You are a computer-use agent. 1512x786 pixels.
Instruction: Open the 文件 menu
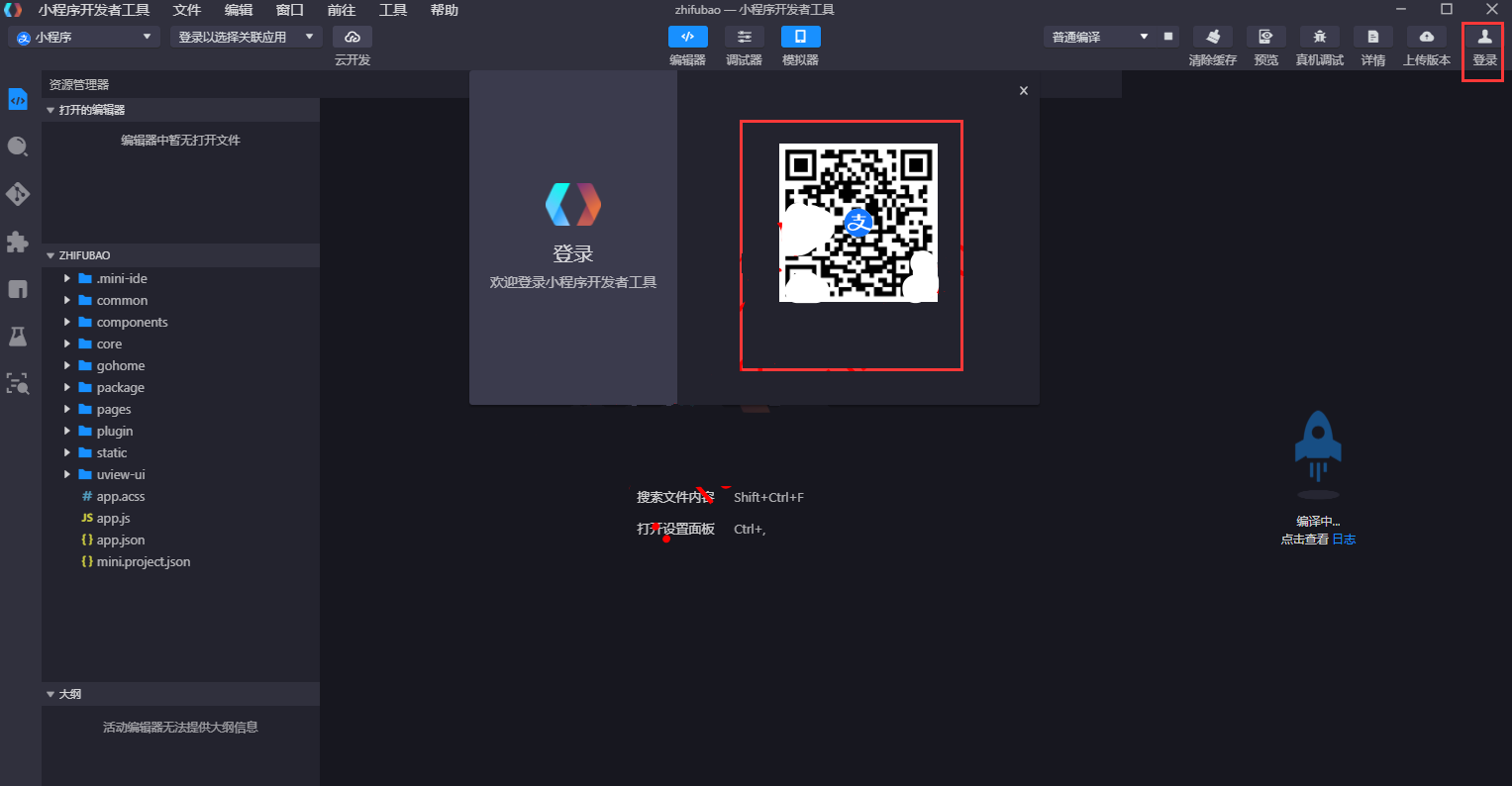(186, 10)
